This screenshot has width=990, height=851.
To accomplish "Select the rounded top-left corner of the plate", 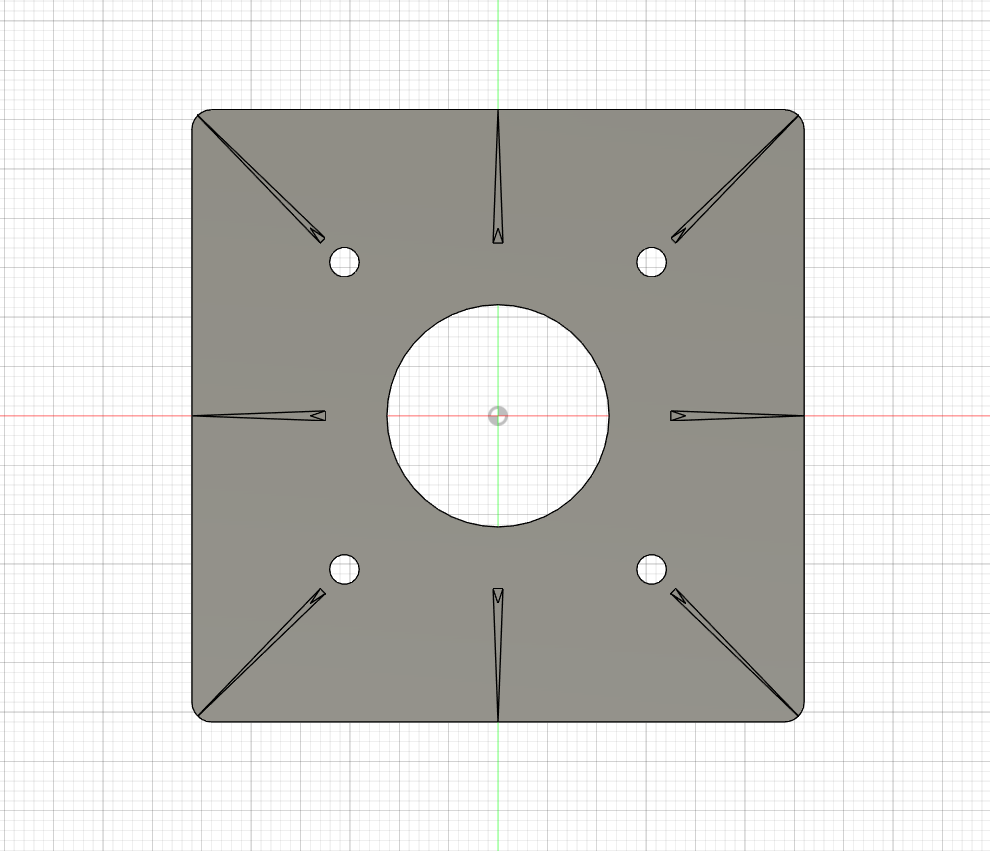I will pos(197,118).
